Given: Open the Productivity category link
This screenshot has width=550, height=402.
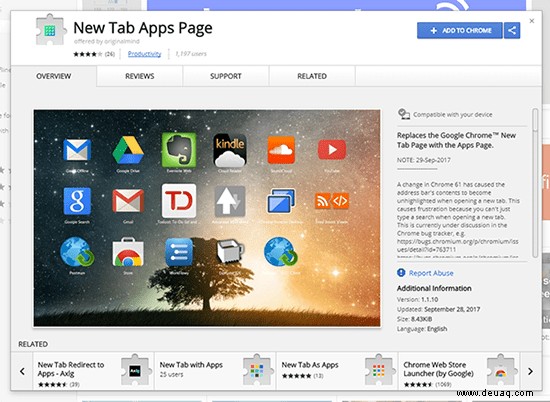Looking at the screenshot, I should pos(145,54).
